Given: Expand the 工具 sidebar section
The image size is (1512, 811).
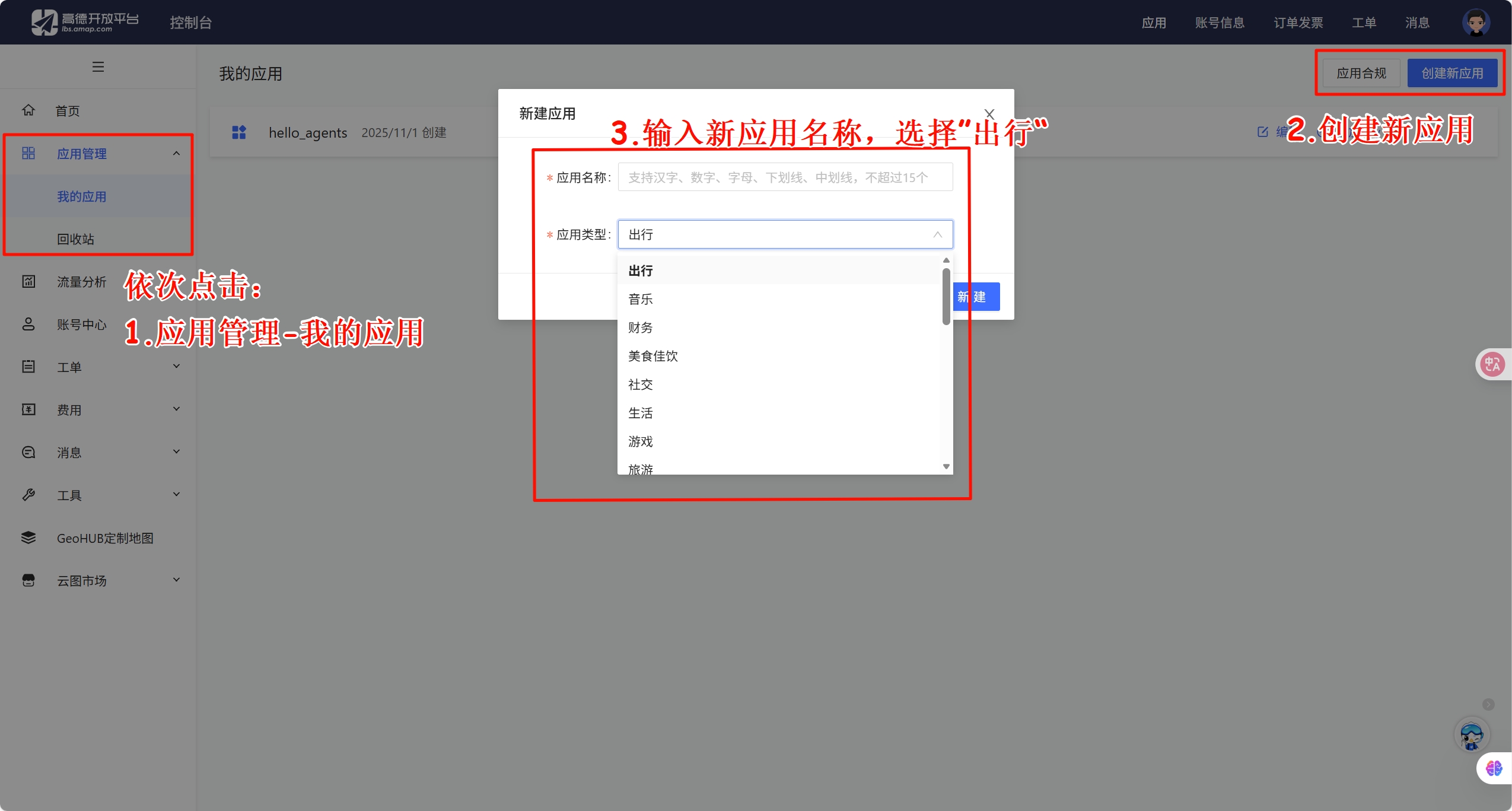Looking at the screenshot, I should [x=176, y=494].
